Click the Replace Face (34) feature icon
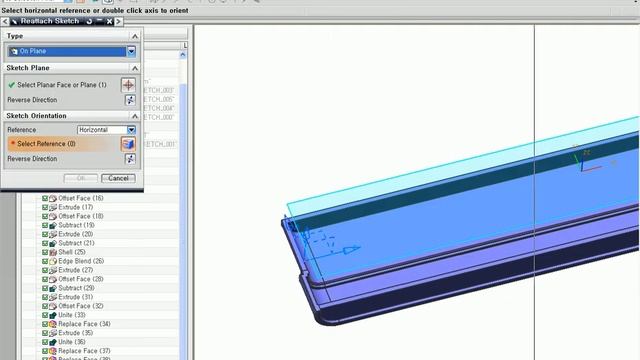The width and height of the screenshot is (640, 360). pos(53,324)
